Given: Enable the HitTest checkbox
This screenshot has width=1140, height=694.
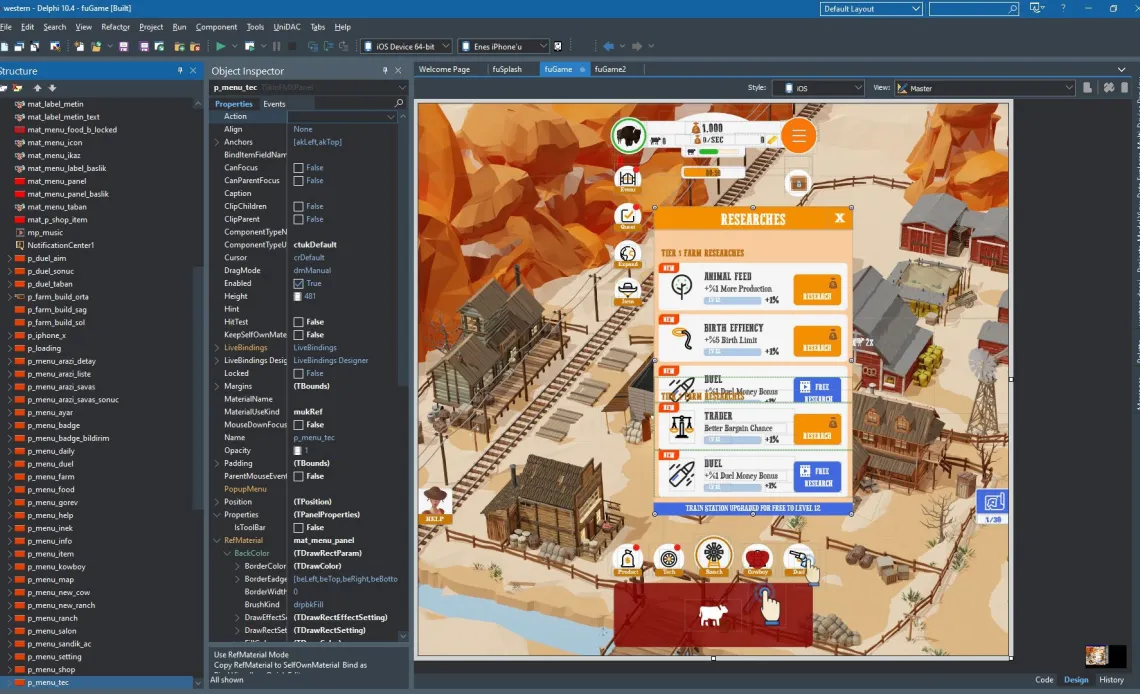Looking at the screenshot, I should [x=298, y=322].
